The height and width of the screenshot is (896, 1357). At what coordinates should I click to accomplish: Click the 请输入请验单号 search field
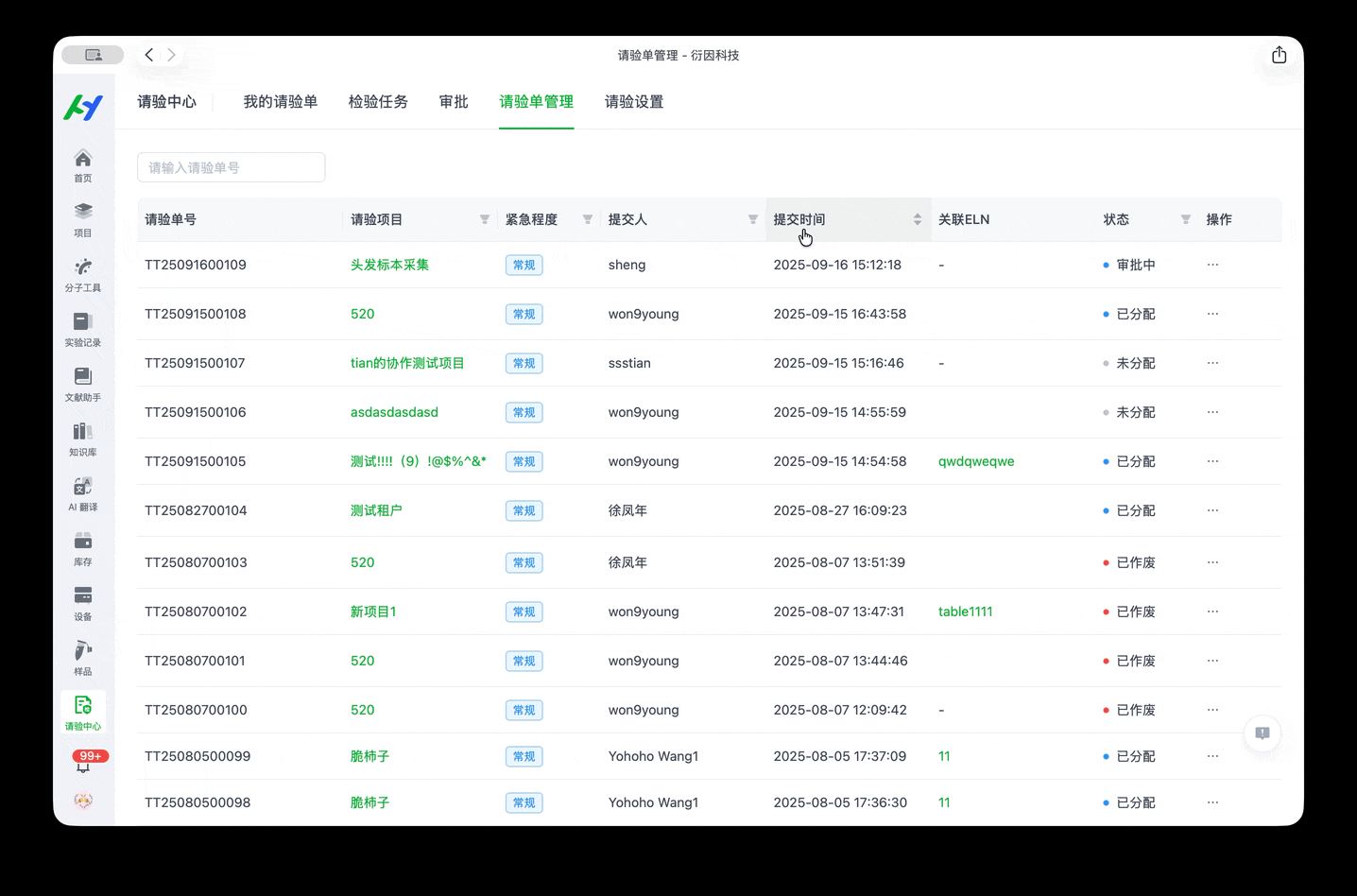click(232, 167)
